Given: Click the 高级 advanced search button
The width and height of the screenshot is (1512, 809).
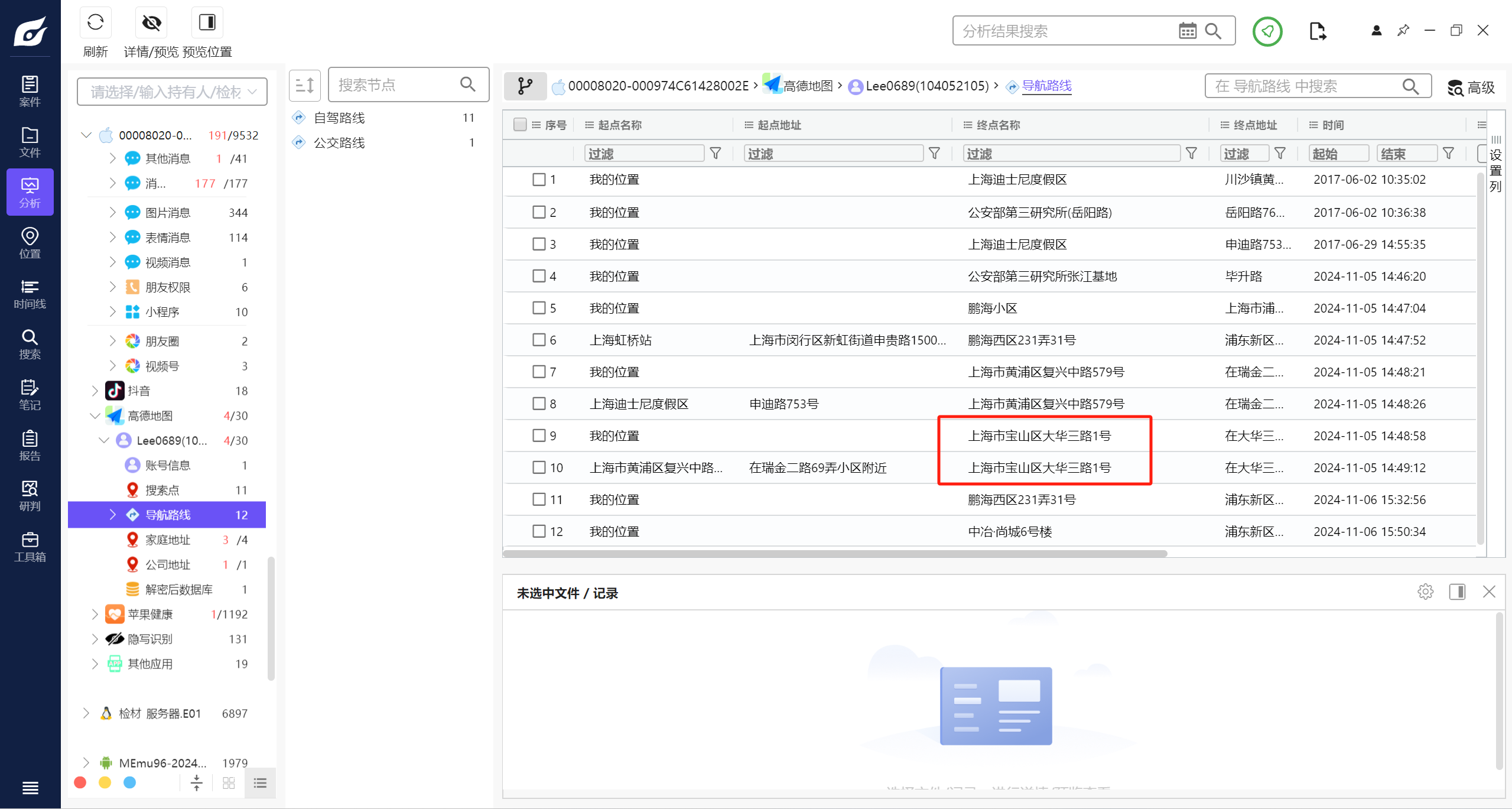Looking at the screenshot, I should (x=1471, y=87).
